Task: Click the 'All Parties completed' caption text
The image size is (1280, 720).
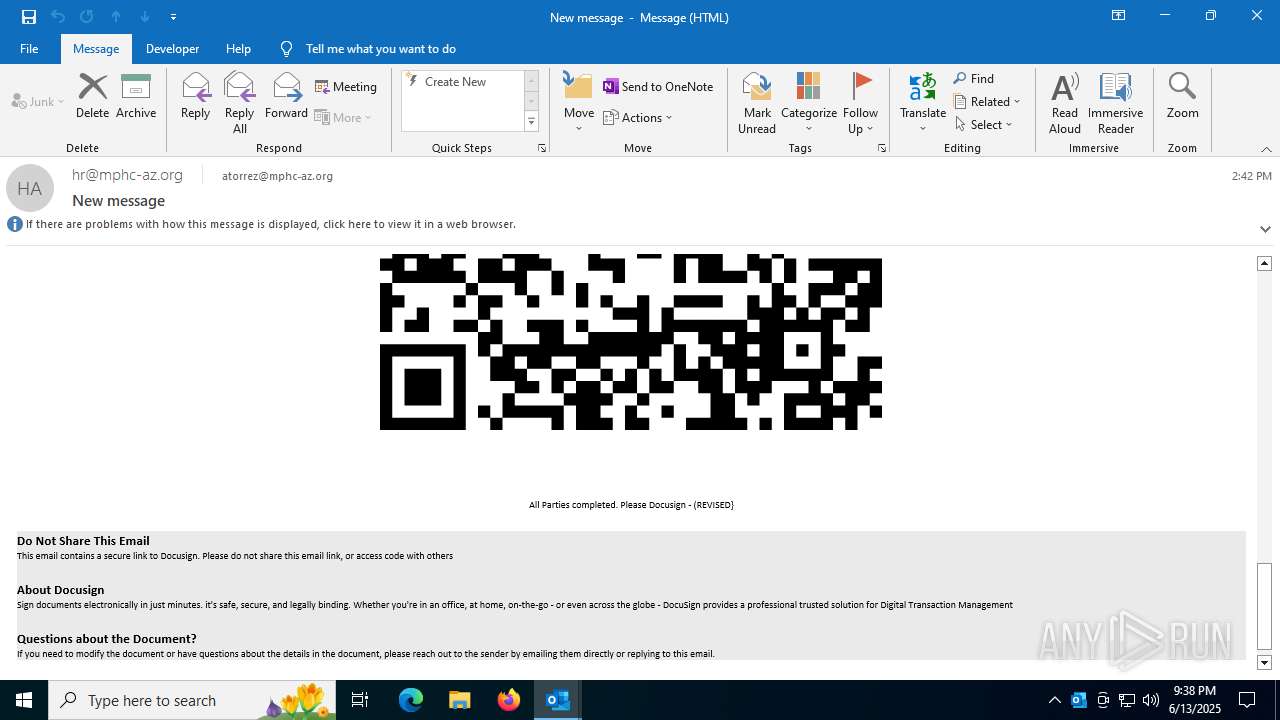Action: (x=631, y=505)
